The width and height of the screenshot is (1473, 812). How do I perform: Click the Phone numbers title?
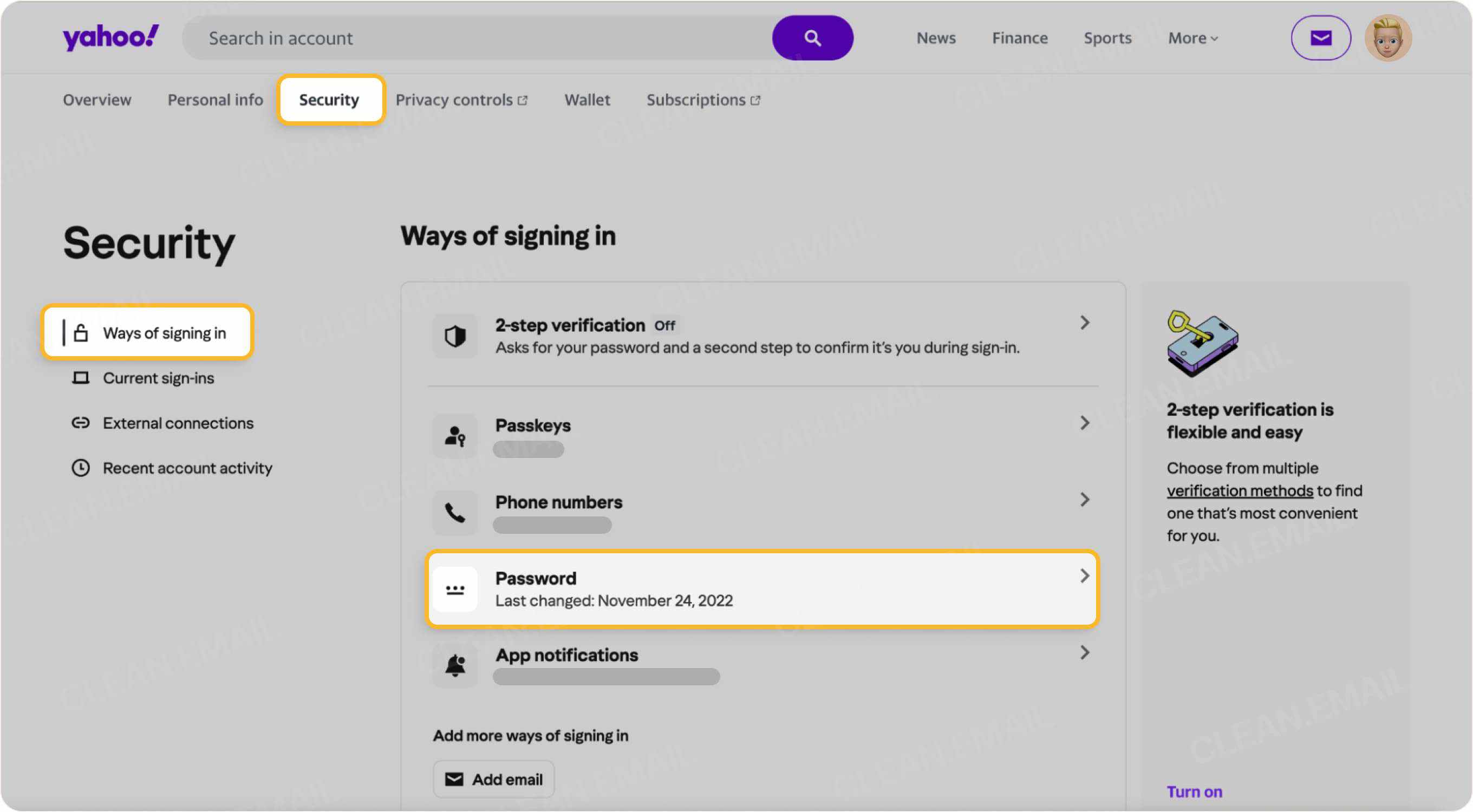click(x=559, y=502)
